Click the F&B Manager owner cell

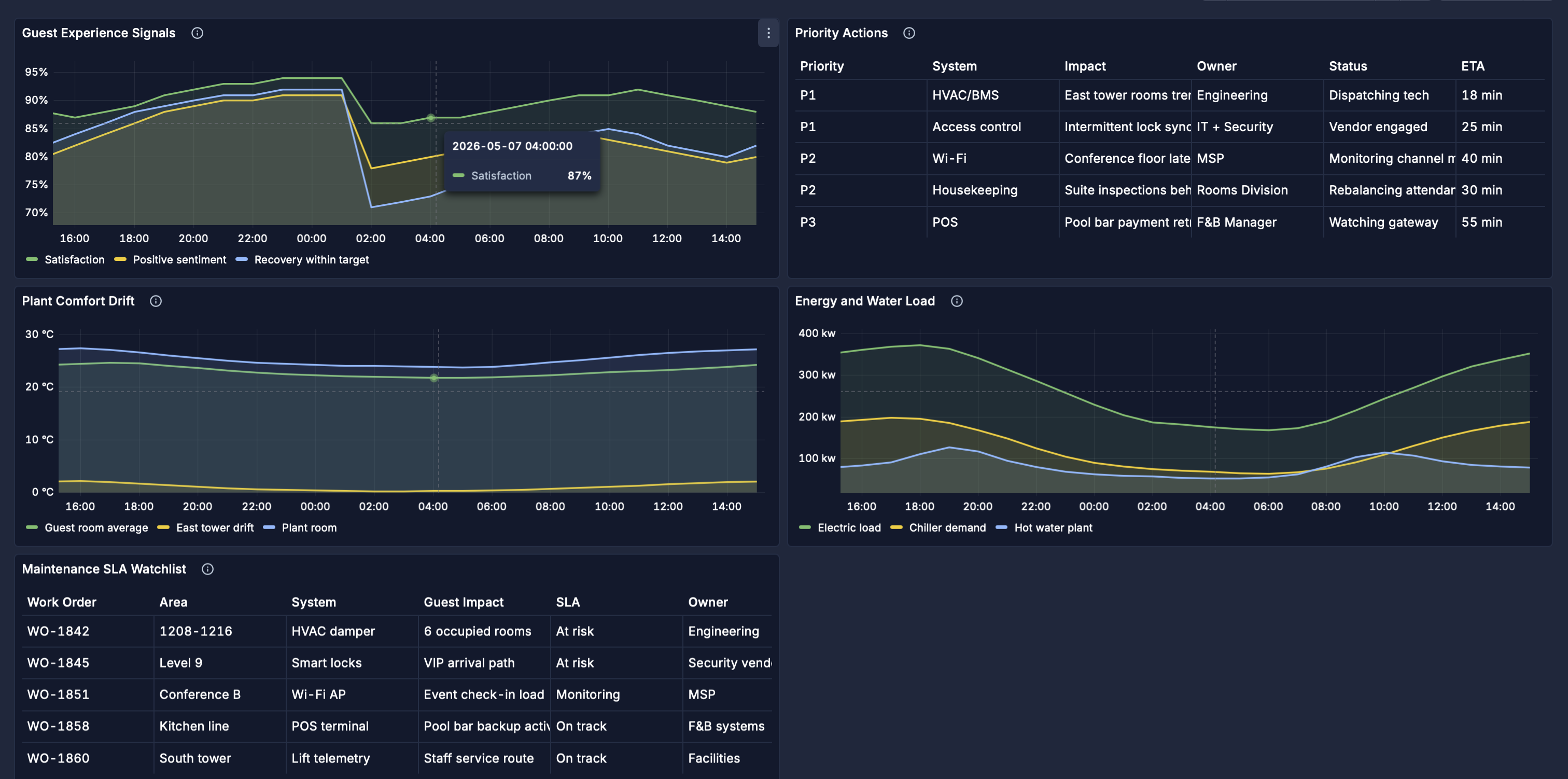click(x=1257, y=221)
